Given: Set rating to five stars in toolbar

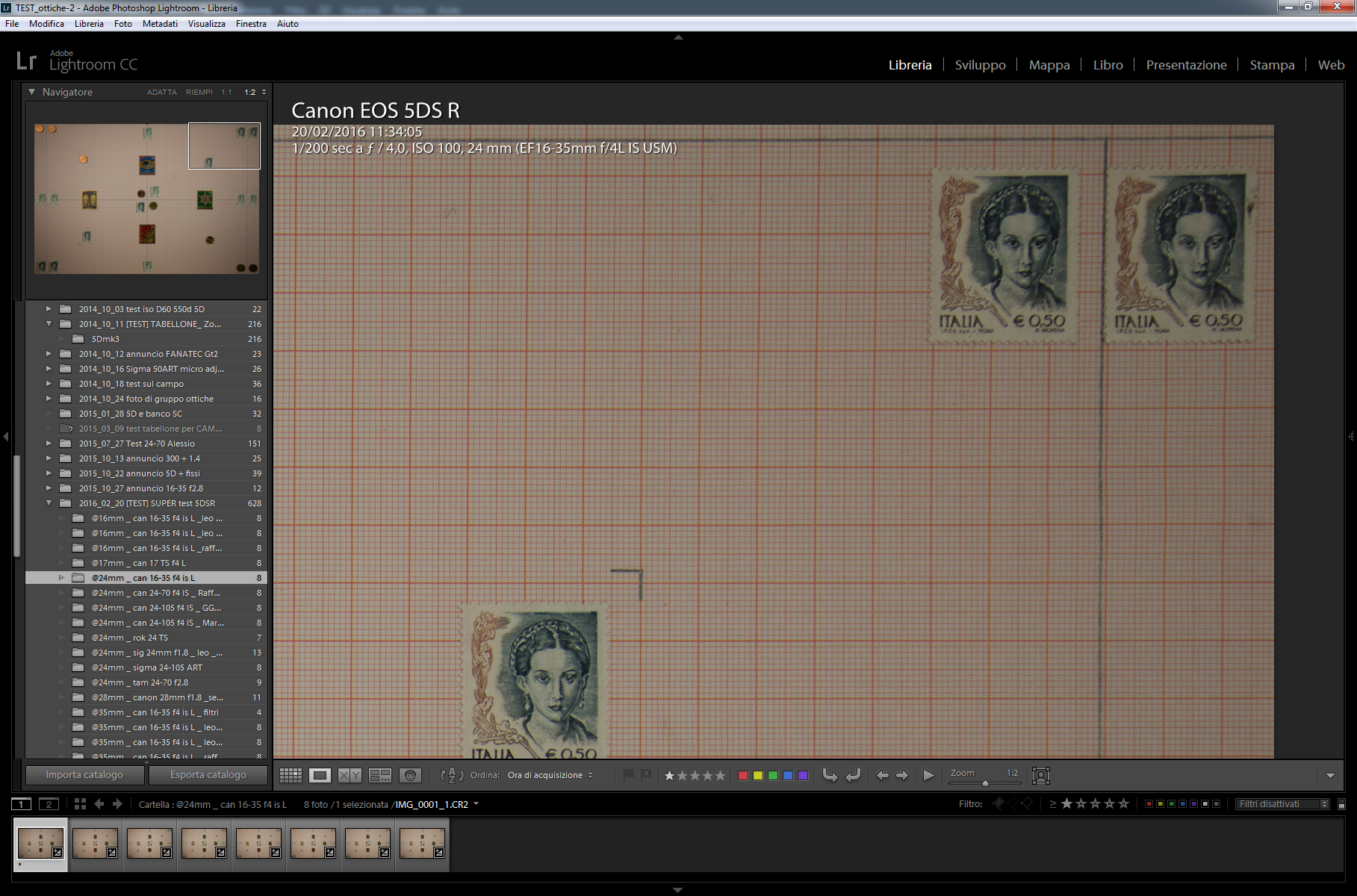Looking at the screenshot, I should (x=720, y=775).
